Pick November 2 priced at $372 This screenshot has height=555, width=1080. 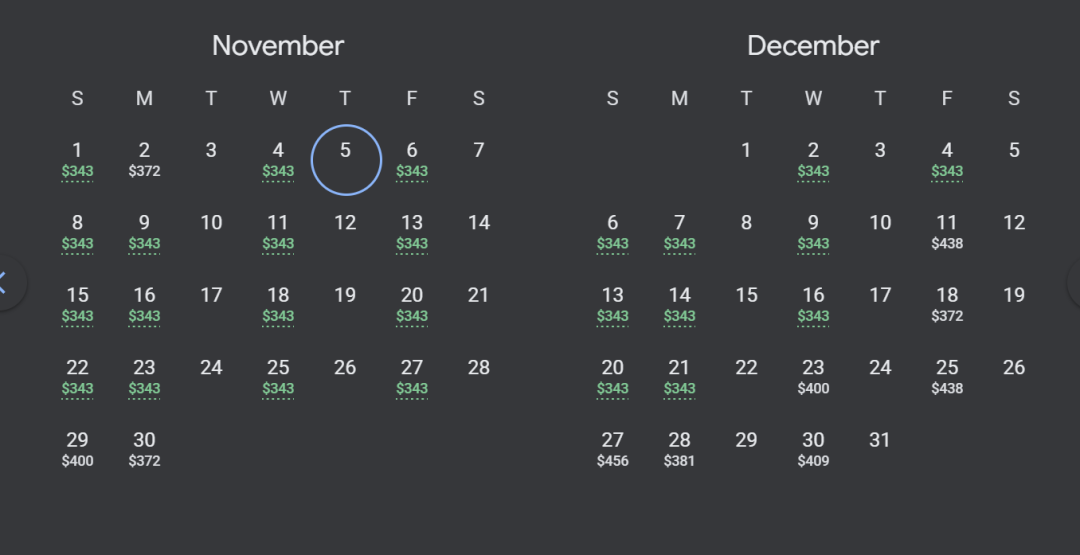(144, 160)
